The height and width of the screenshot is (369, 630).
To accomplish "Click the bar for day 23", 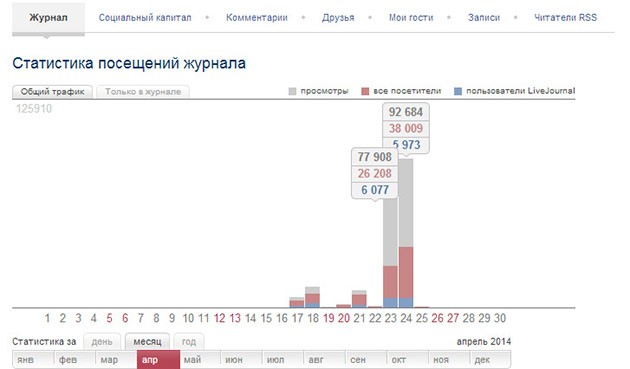I will pos(390,253).
